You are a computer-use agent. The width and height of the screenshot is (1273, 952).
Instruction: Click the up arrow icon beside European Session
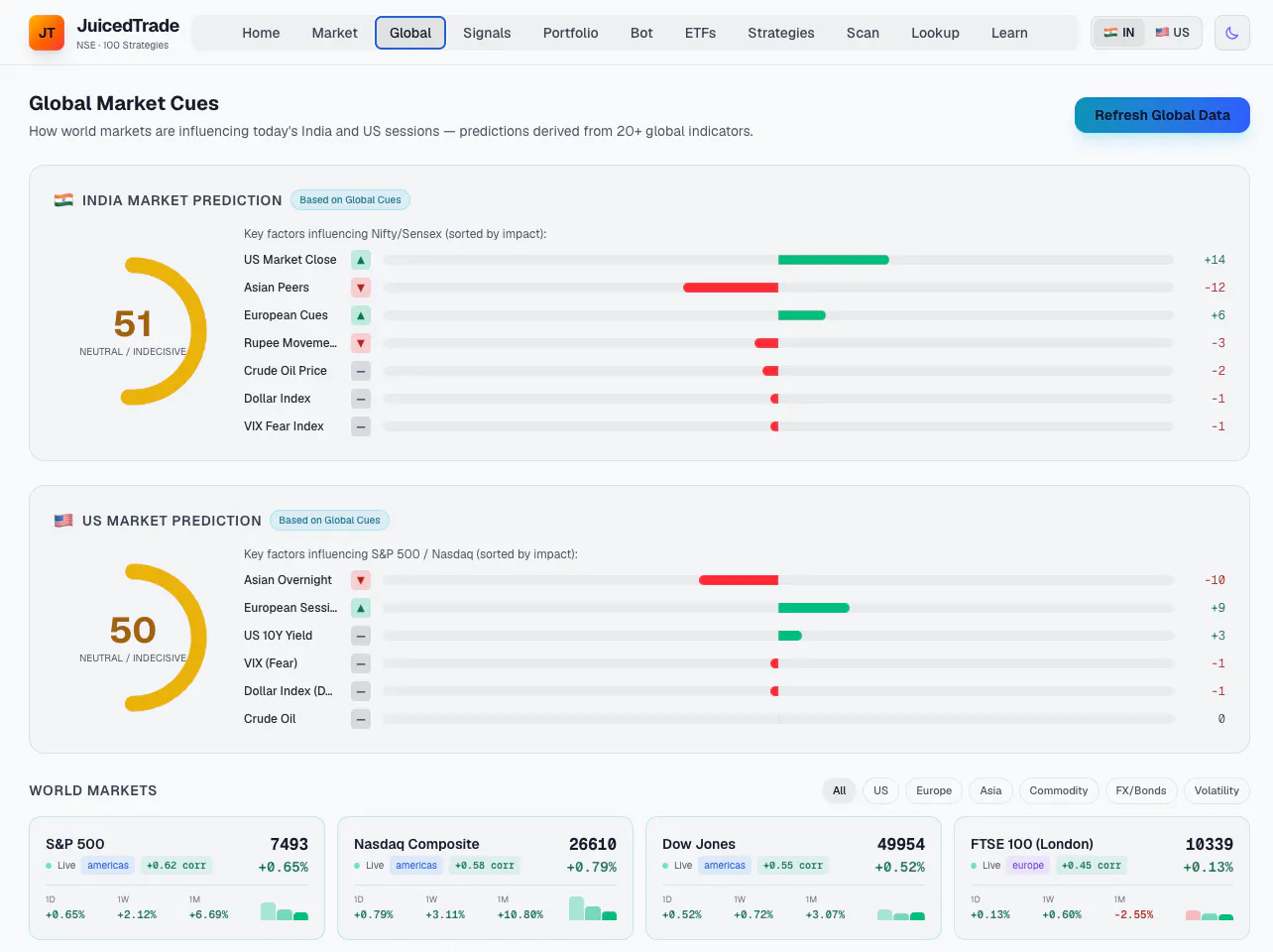pos(361,608)
